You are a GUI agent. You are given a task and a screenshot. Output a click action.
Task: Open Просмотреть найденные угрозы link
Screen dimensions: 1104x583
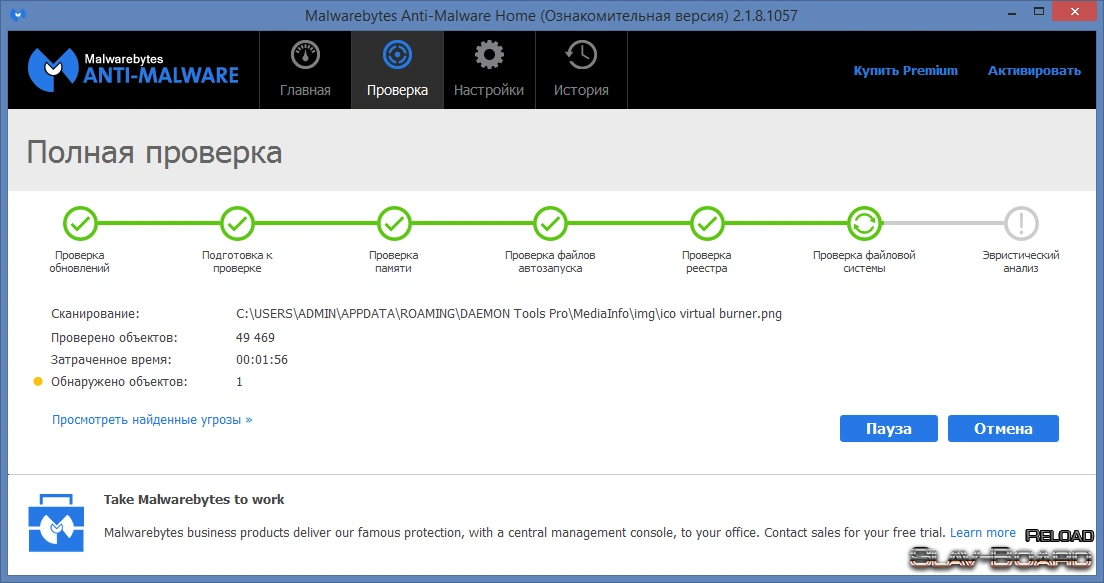coord(152,420)
